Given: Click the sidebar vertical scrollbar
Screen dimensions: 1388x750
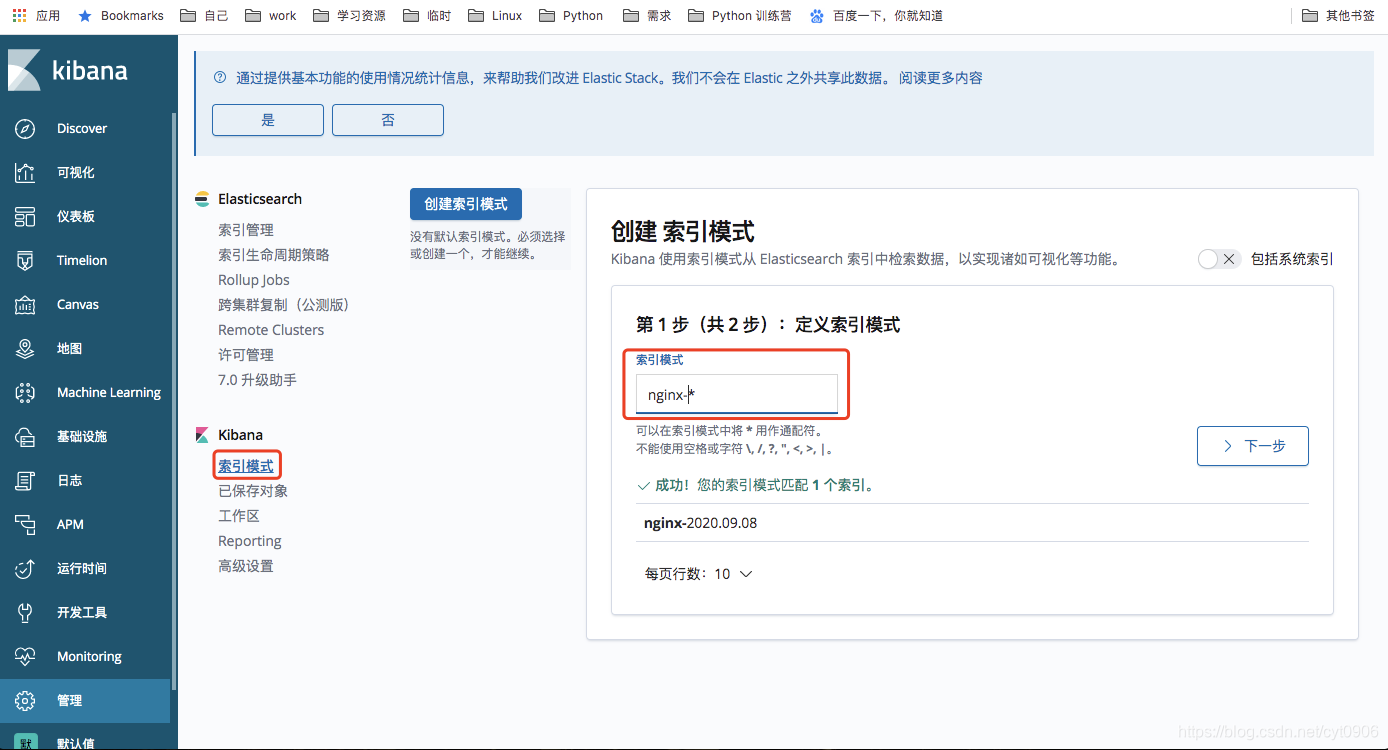Looking at the screenshot, I should (x=174, y=400).
